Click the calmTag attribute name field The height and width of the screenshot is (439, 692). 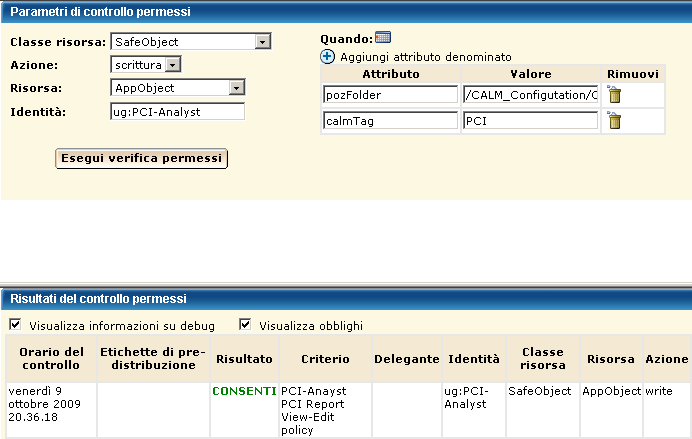tap(390, 120)
